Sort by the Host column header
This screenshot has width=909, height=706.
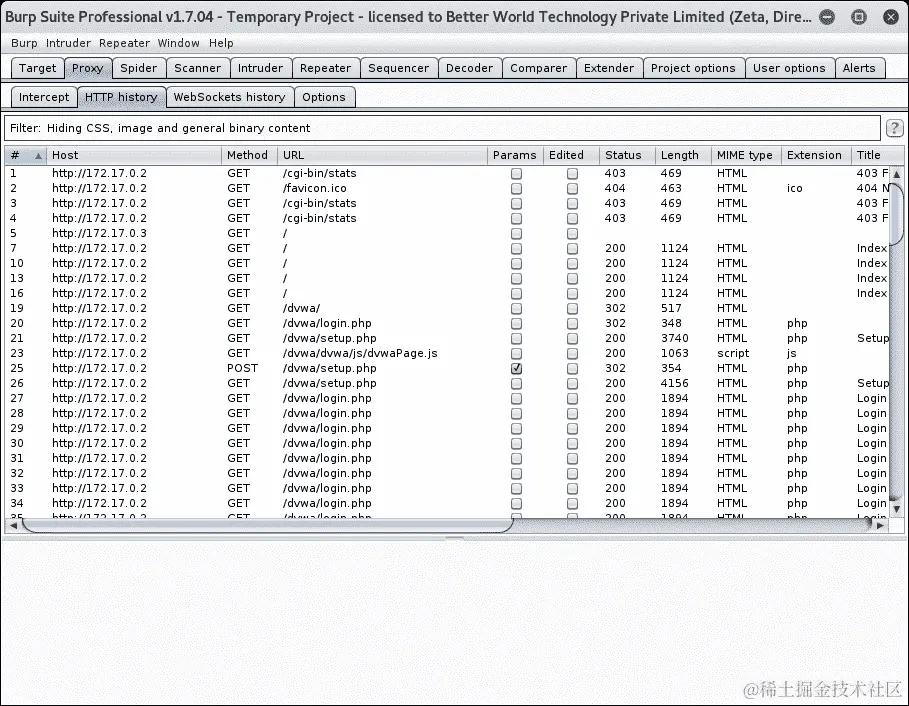(134, 155)
